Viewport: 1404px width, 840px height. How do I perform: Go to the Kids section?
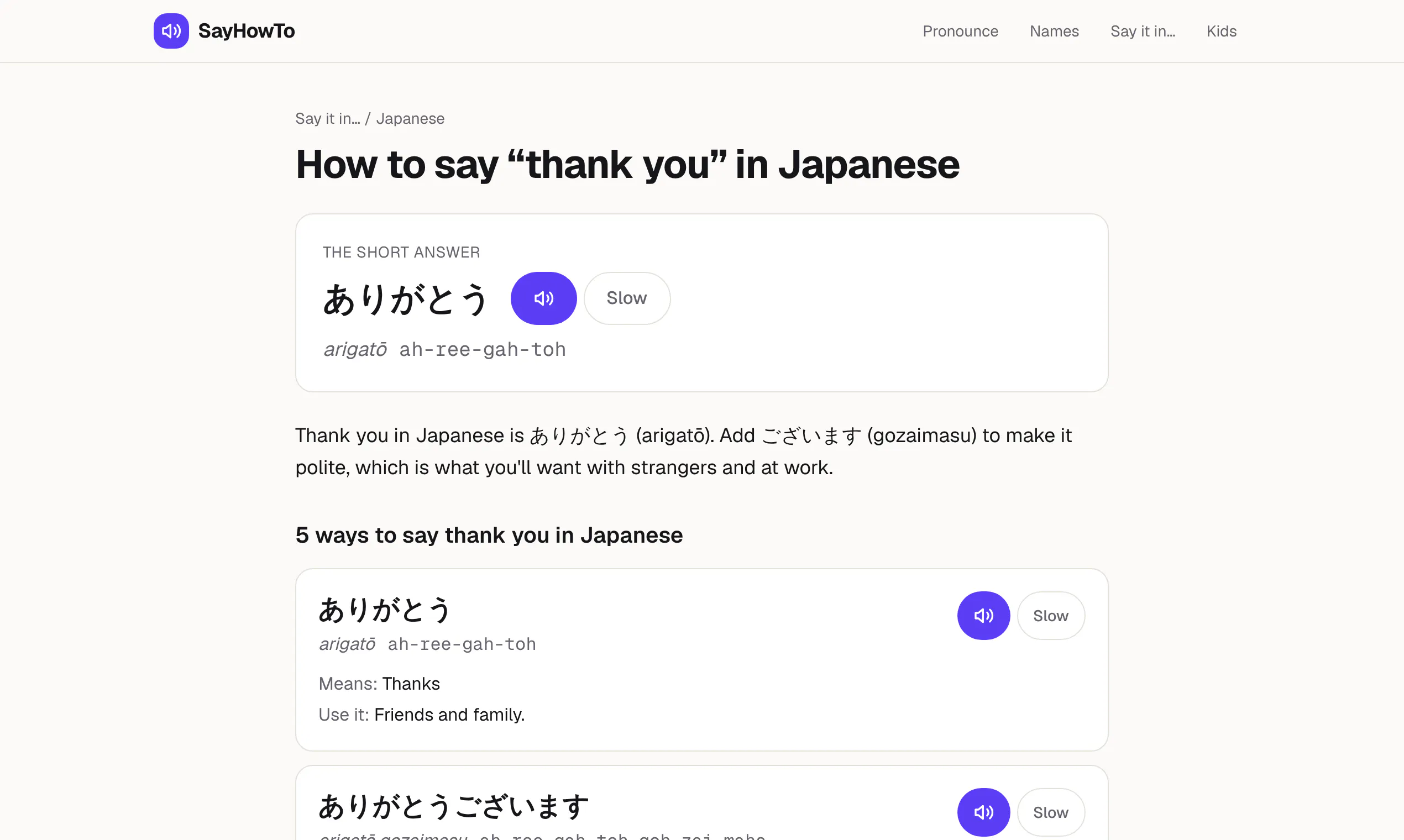[1221, 31]
